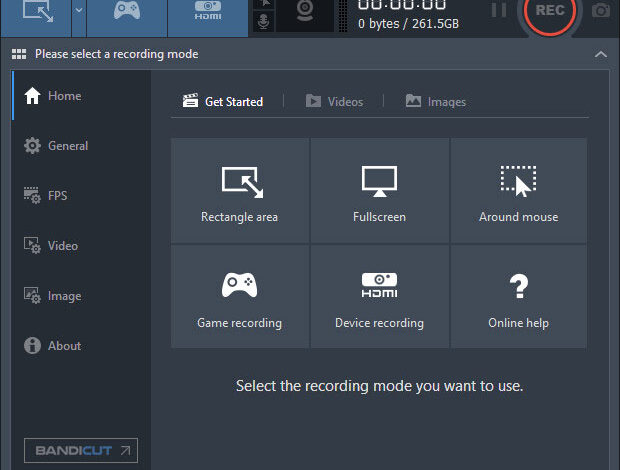Toggle microphone icon in top toolbar
The image size is (620, 470).
pos(263,21)
